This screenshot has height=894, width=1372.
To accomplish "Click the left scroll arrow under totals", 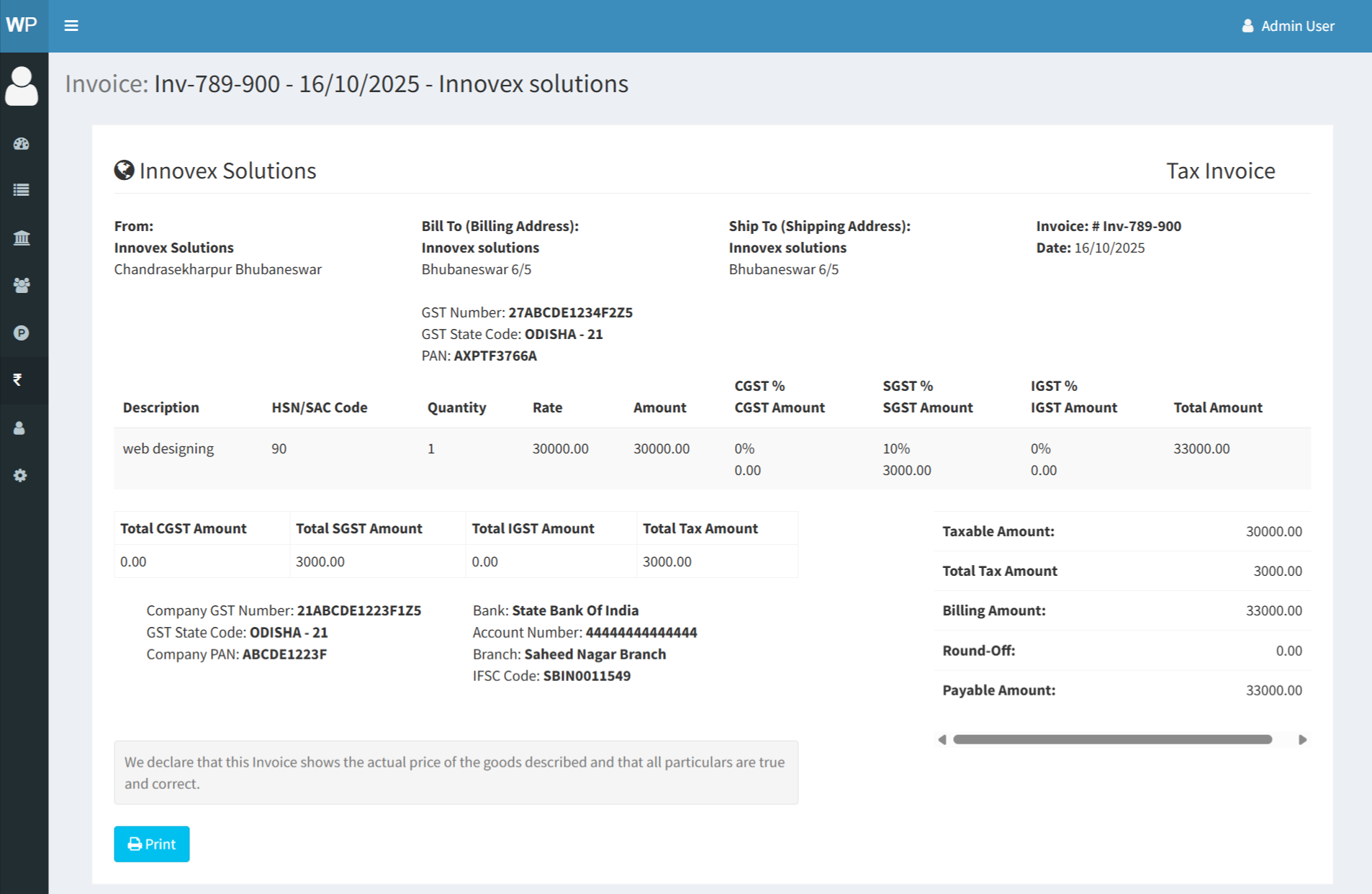I will click(x=942, y=740).
